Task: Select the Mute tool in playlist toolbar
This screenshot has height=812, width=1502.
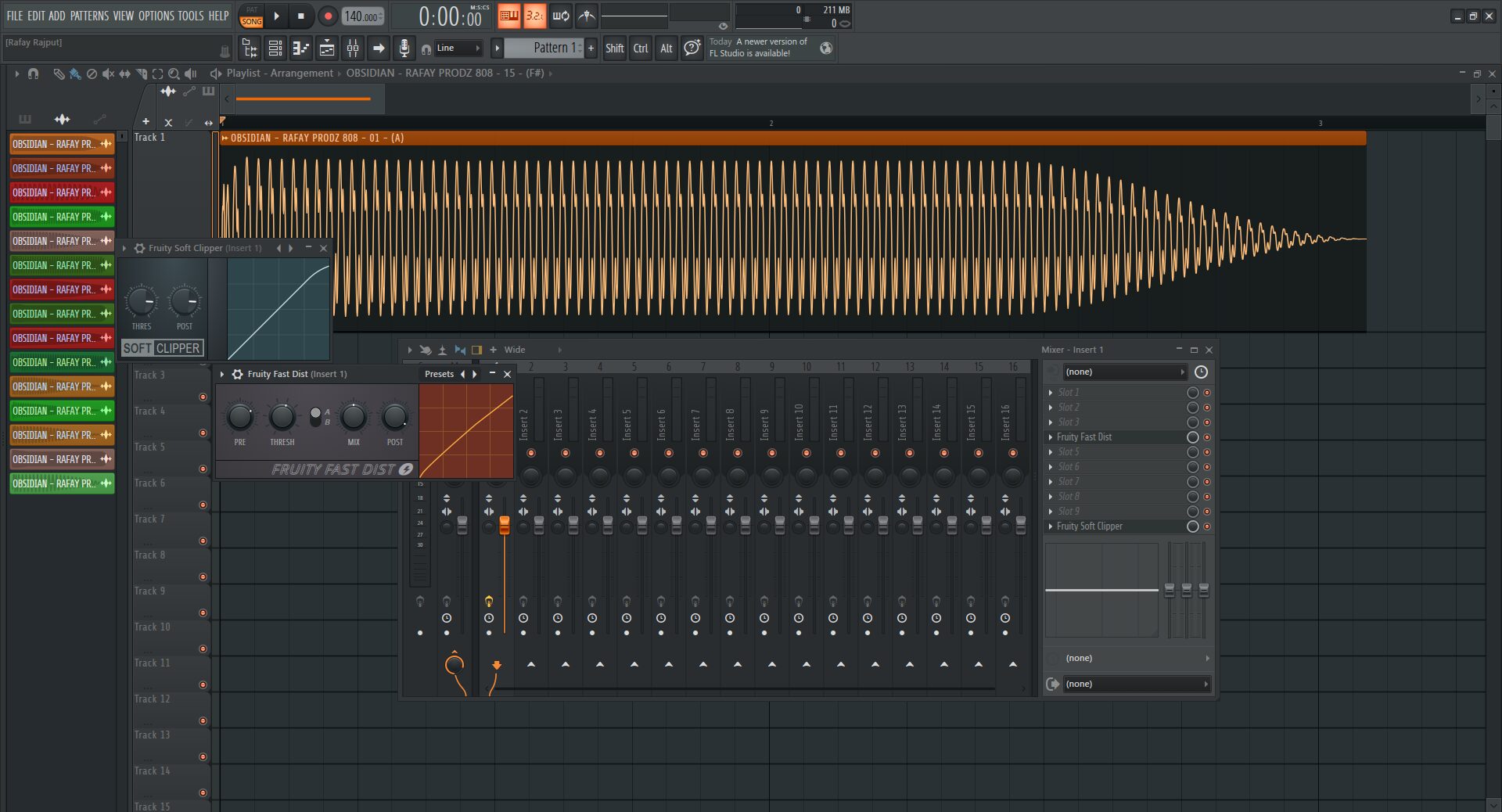Action: click(108, 74)
